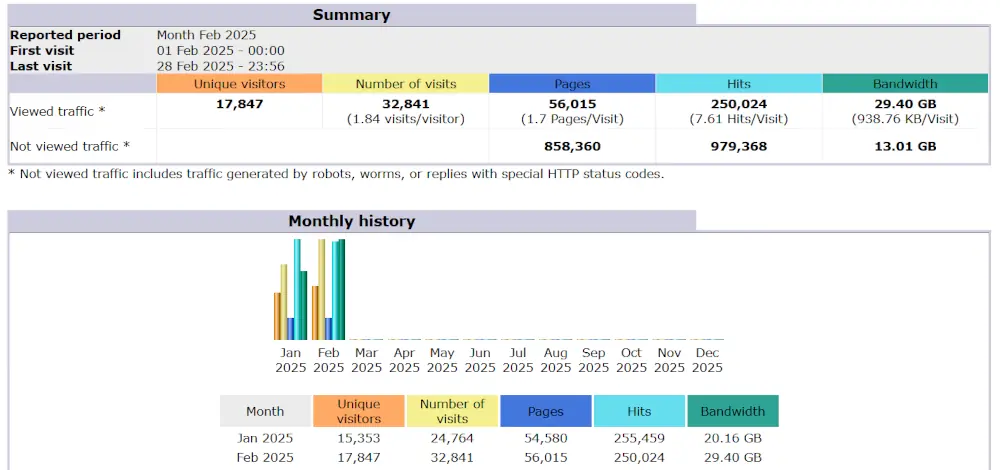
Task: Click the "Feb 2025" label under the chart
Action: (x=328, y=360)
